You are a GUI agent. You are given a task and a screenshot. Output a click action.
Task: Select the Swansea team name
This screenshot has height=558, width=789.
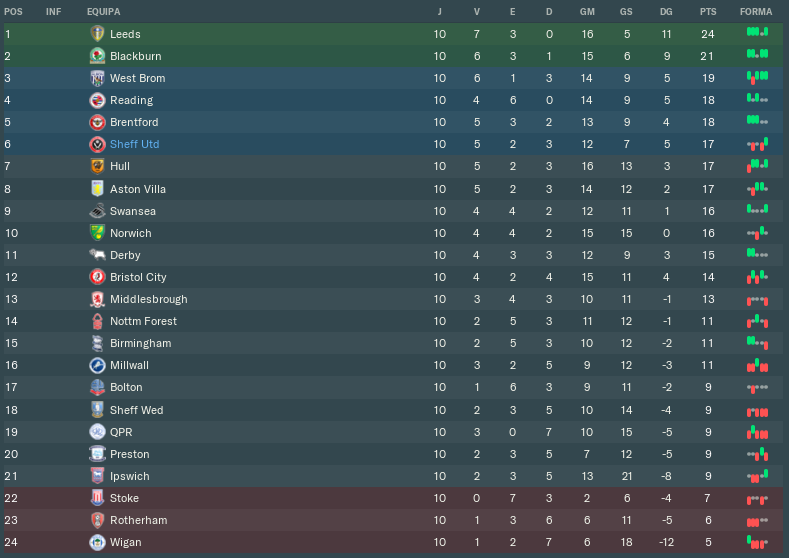pos(132,211)
